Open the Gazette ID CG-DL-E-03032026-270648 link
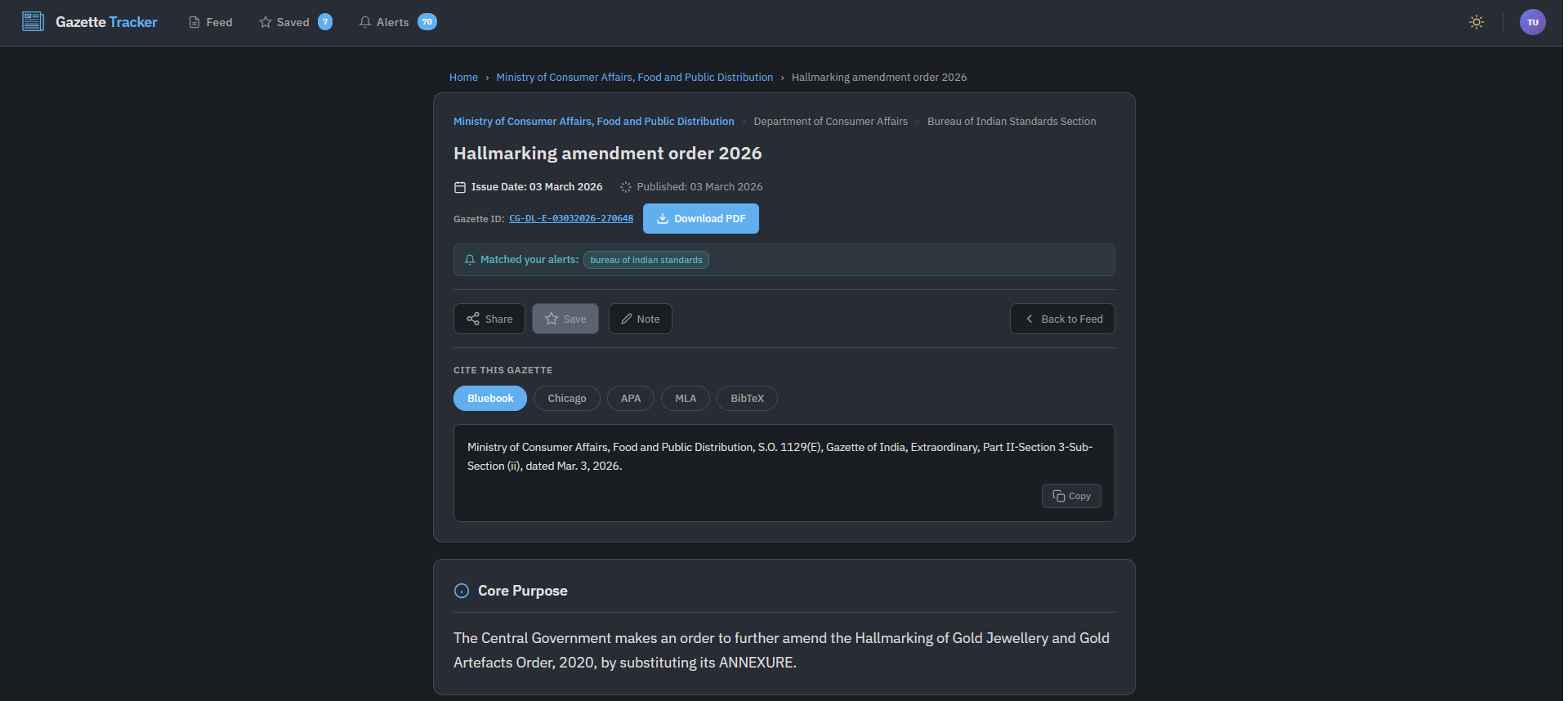Image resolution: width=1568 pixels, height=701 pixels. tap(571, 219)
